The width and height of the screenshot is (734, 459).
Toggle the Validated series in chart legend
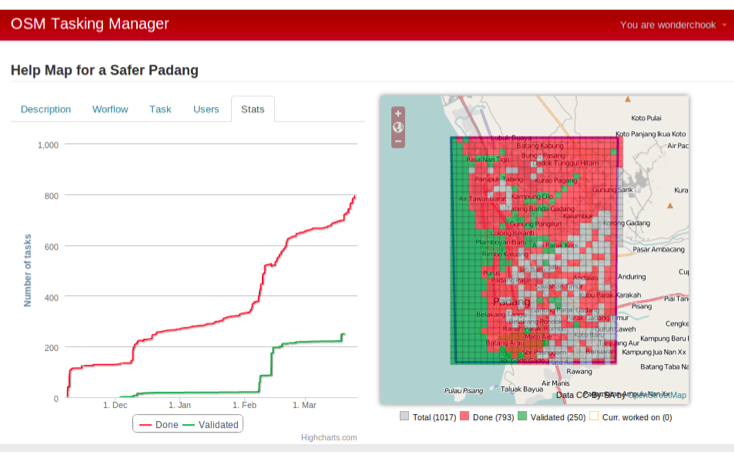tap(210, 424)
